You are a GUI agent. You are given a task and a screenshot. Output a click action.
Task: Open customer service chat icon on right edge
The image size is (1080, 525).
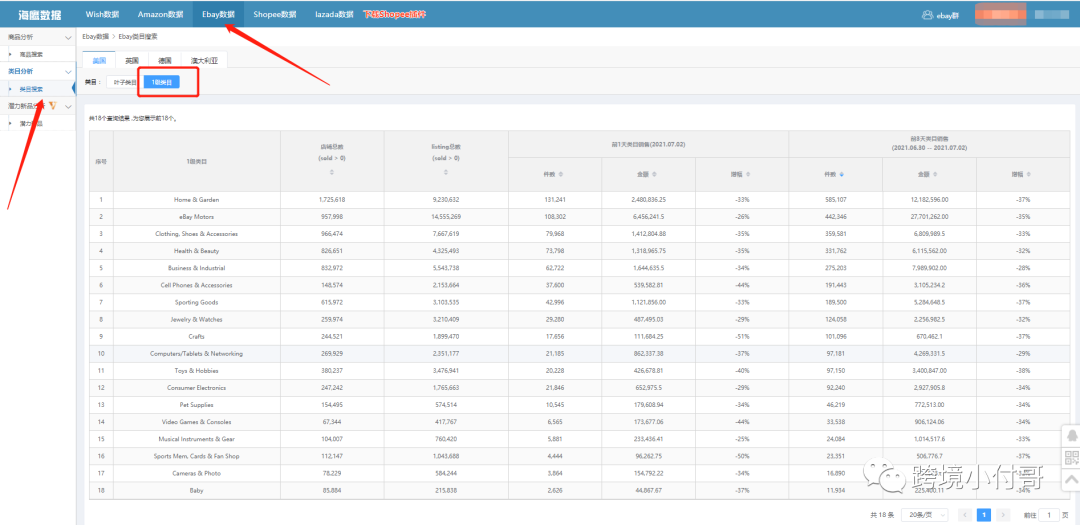1070,437
